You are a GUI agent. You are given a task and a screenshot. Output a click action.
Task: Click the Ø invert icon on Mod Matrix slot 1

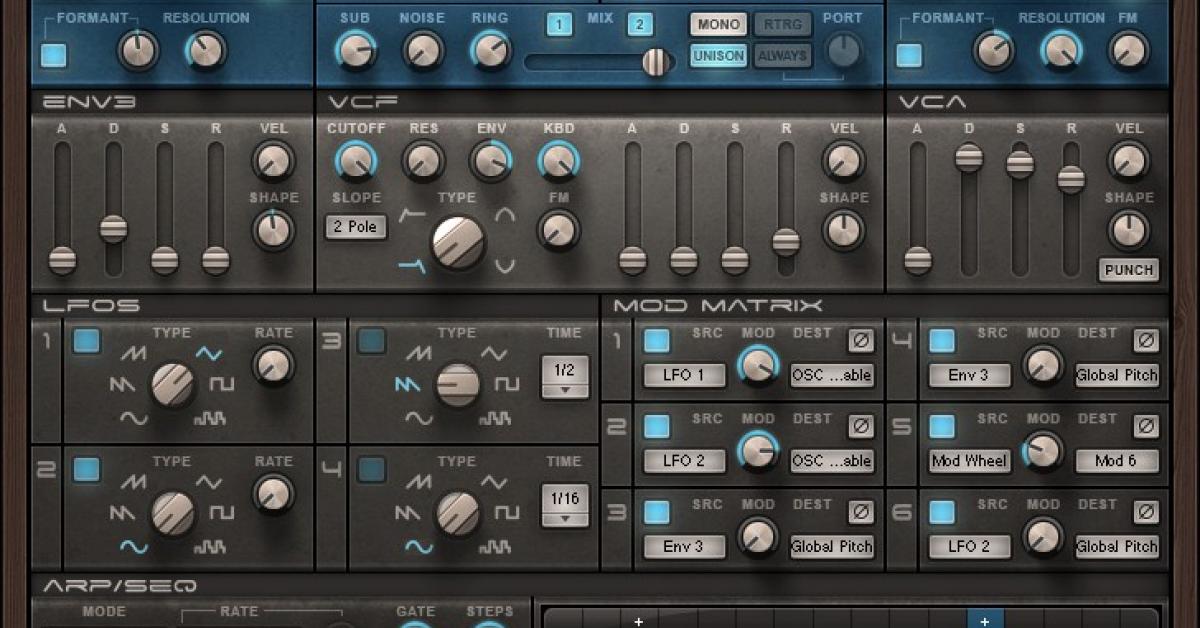click(860, 341)
